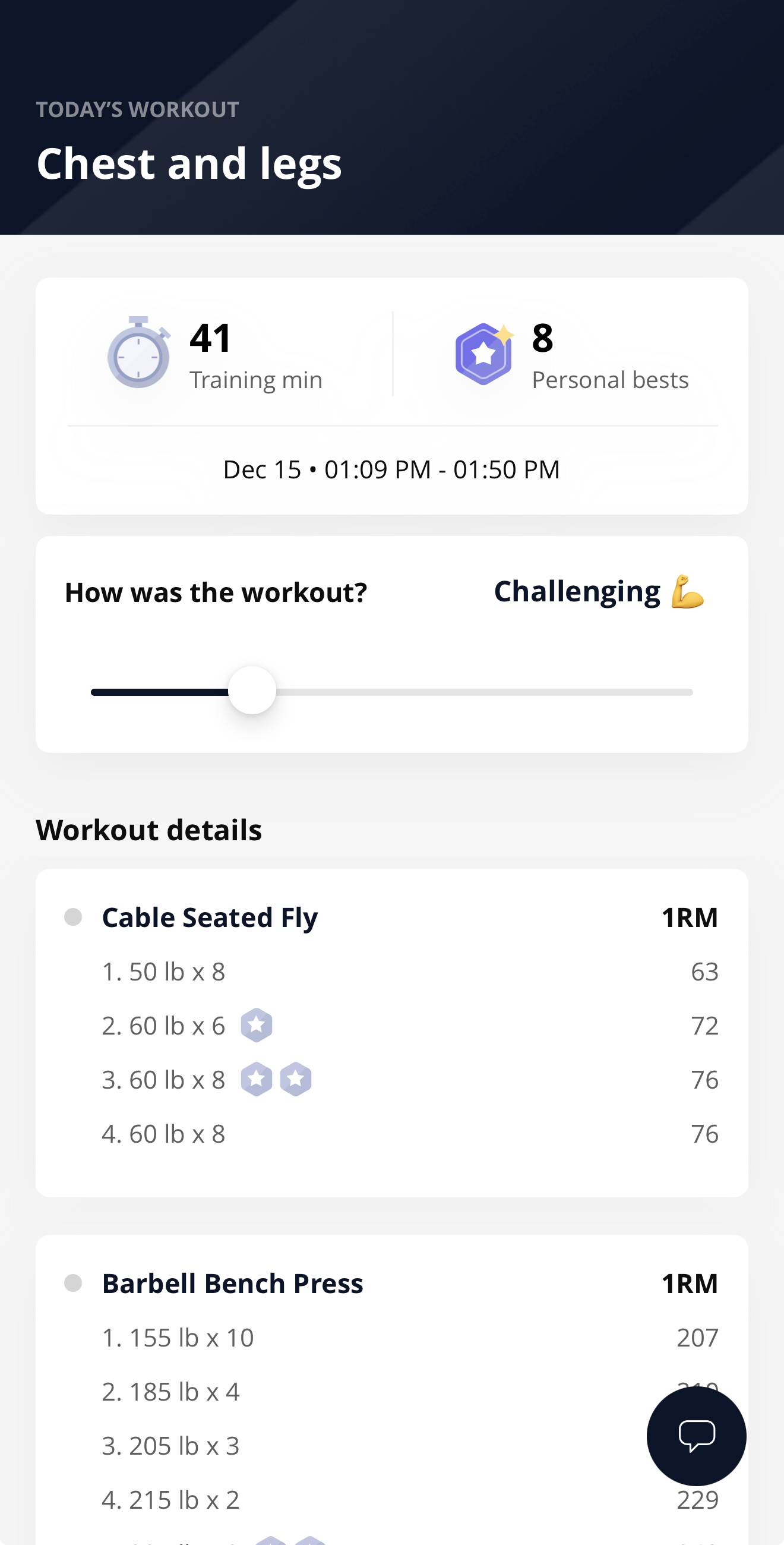Image resolution: width=784 pixels, height=1545 pixels.
Task: Click the Challenging rating label
Action: (x=577, y=592)
